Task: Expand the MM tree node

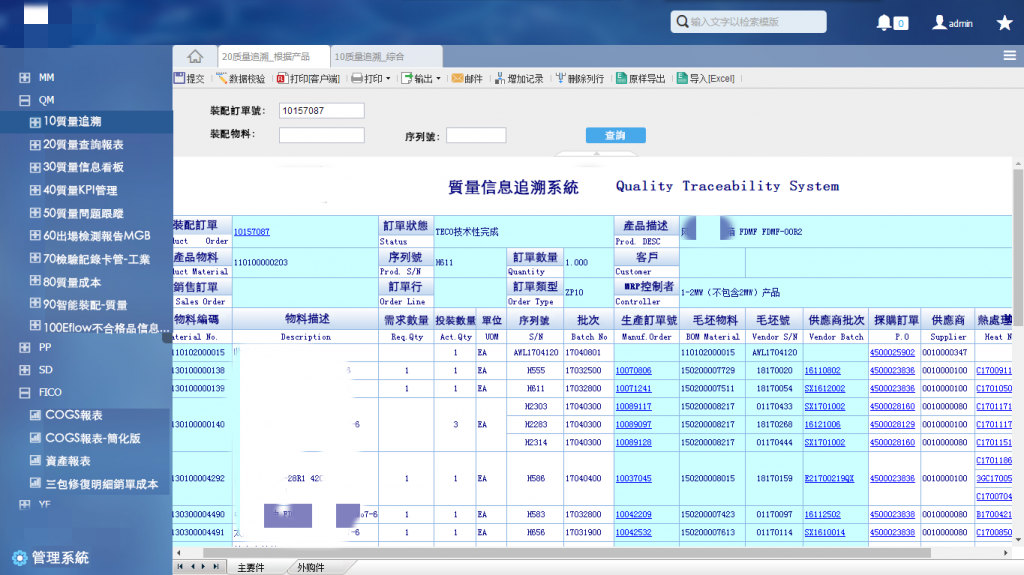Action: [26, 77]
